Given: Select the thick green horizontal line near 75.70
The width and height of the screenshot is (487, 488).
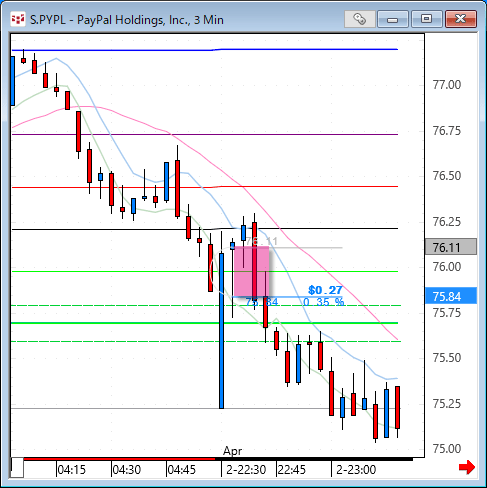Looking at the screenshot, I should tap(205, 323).
